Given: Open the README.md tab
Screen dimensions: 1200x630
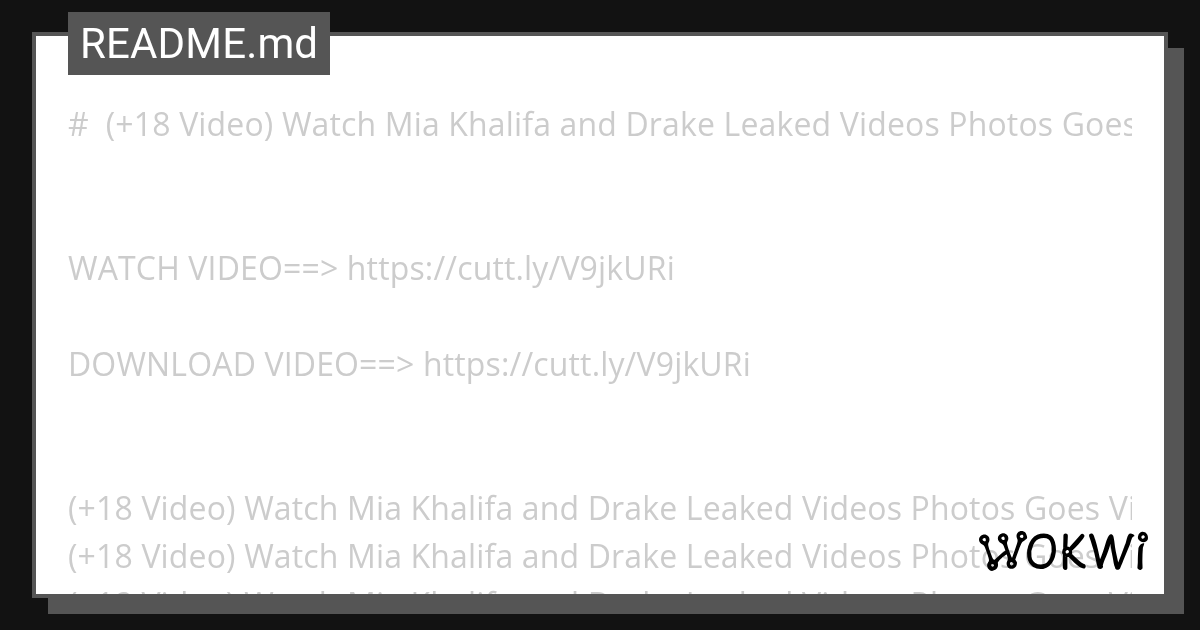Looking at the screenshot, I should point(199,44).
